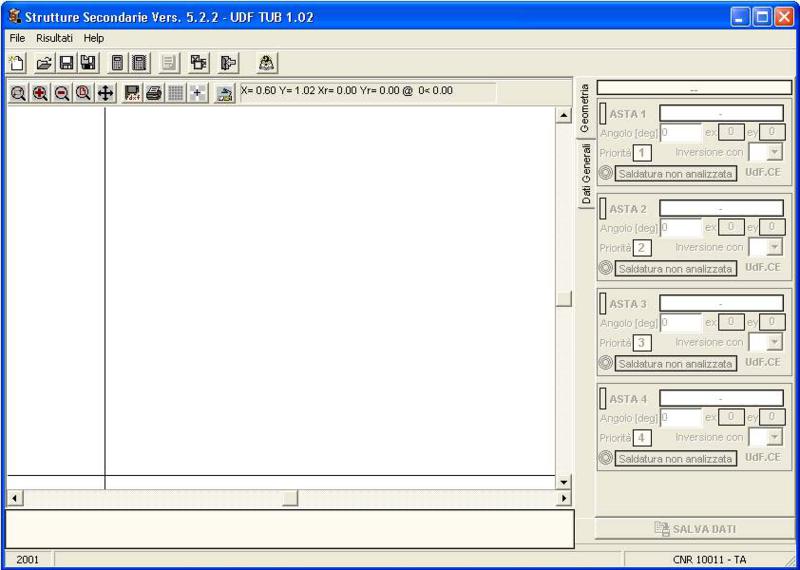Save using the single floppy disk icon

(x=66, y=63)
